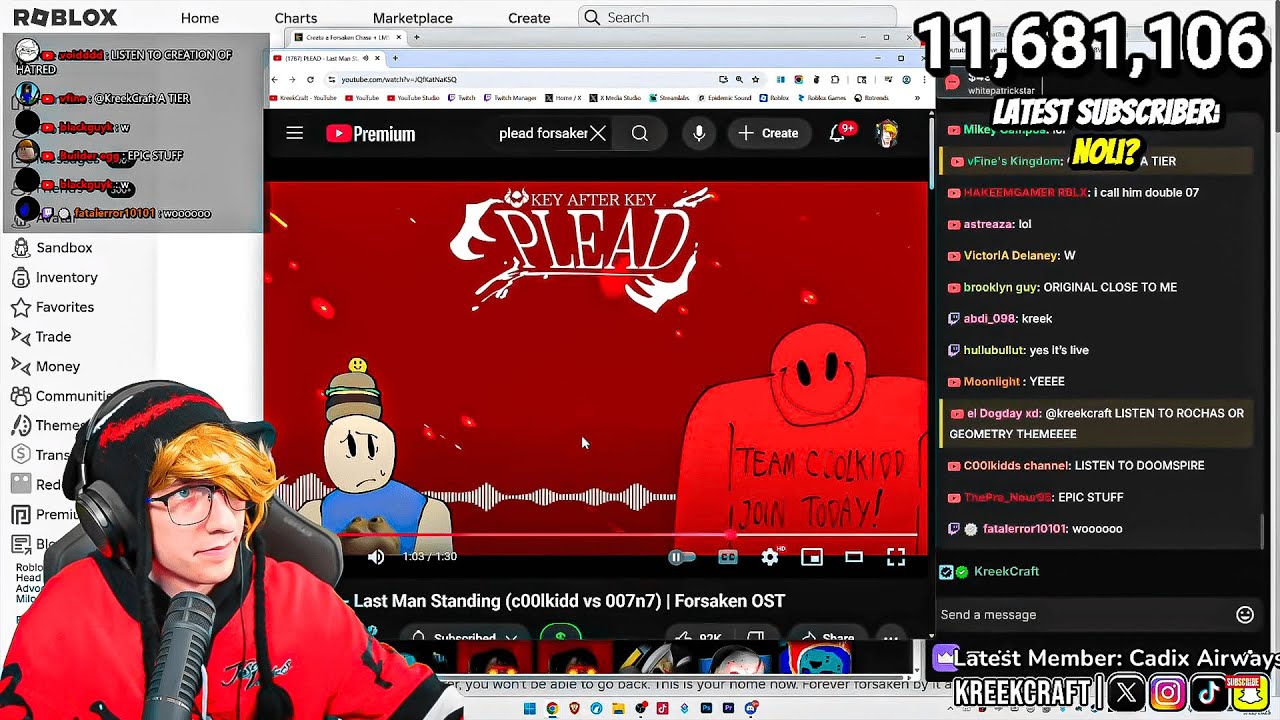Open the YouTube account avatar menu
This screenshot has width=1280, height=720.
tap(886, 133)
